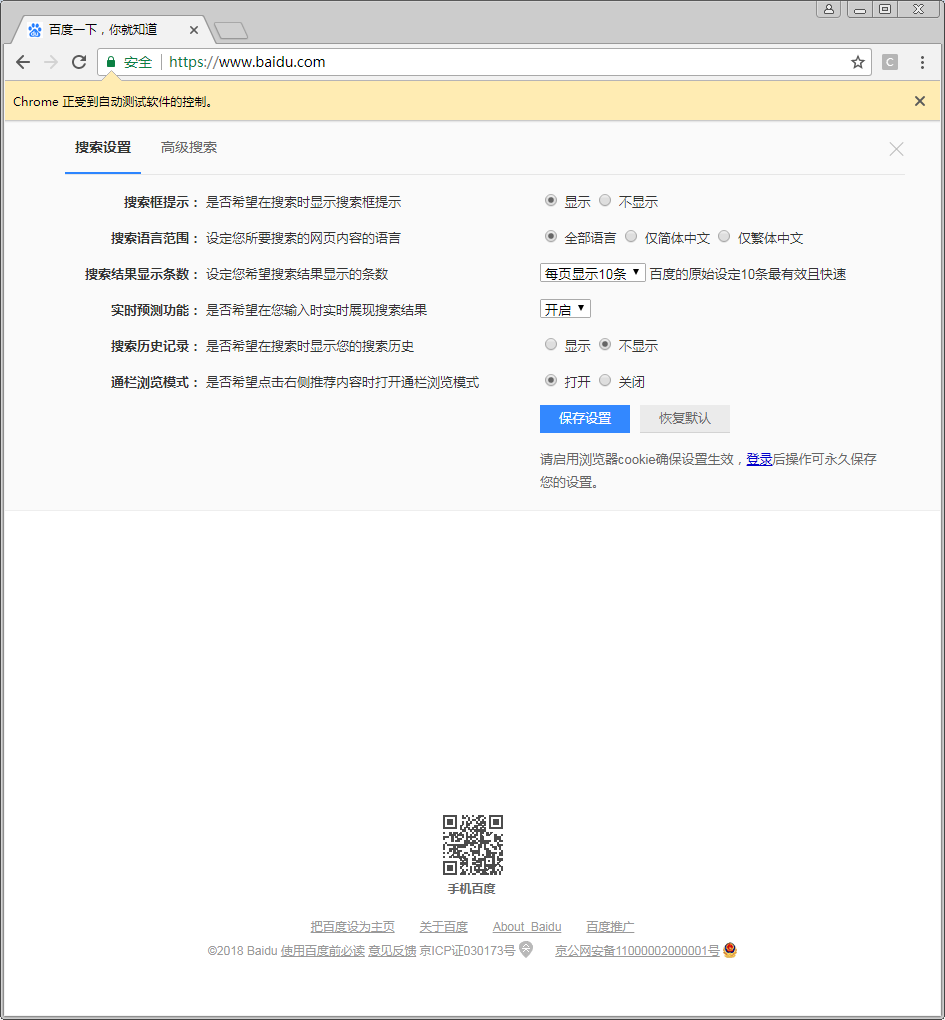Select 不显示 for 搜索历史记录
The width and height of the screenshot is (945, 1020).
[x=605, y=344]
